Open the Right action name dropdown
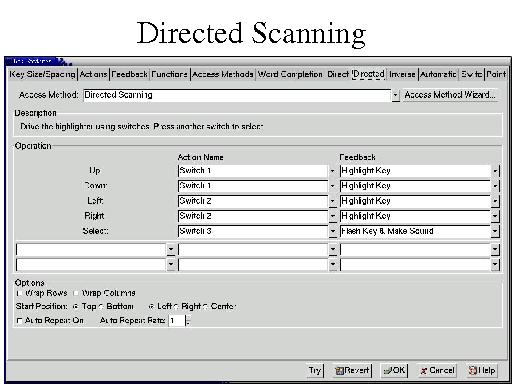The height and width of the screenshot is (384, 512). [332, 216]
